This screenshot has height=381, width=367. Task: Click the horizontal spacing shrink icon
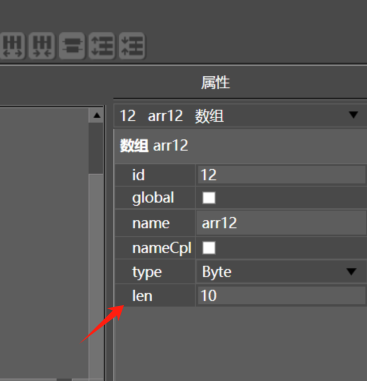pyautogui.click(x=42, y=46)
